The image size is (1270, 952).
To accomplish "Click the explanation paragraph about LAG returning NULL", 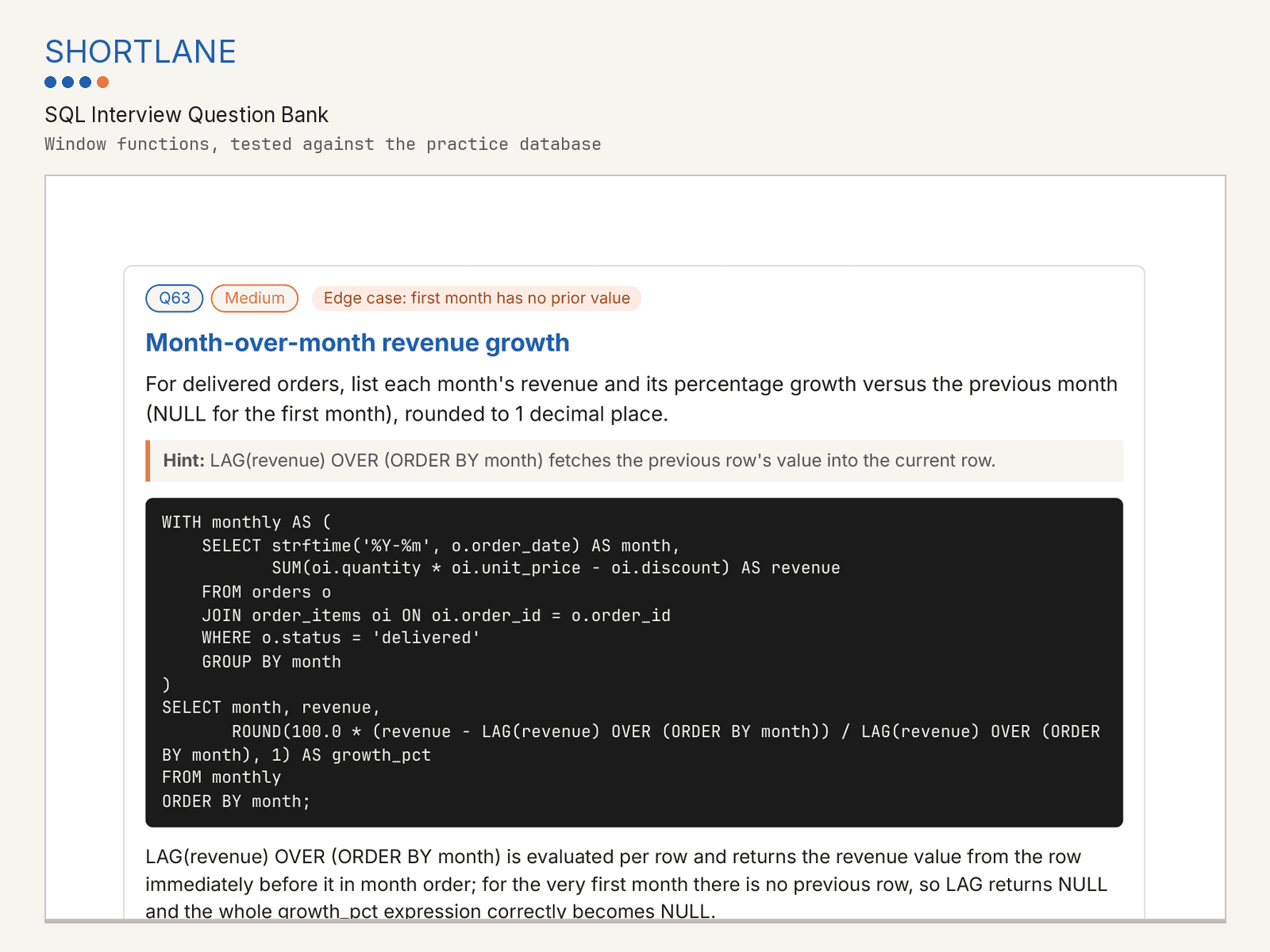I will [626, 883].
